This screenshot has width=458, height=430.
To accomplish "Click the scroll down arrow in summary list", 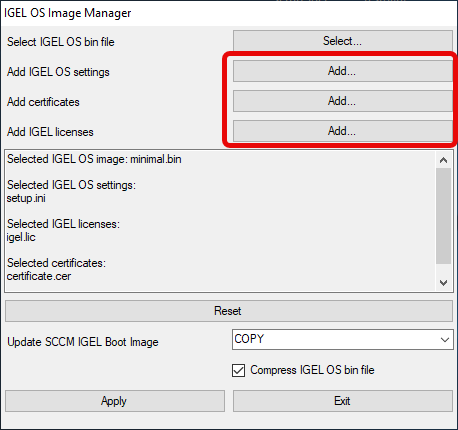I will pos(443,283).
